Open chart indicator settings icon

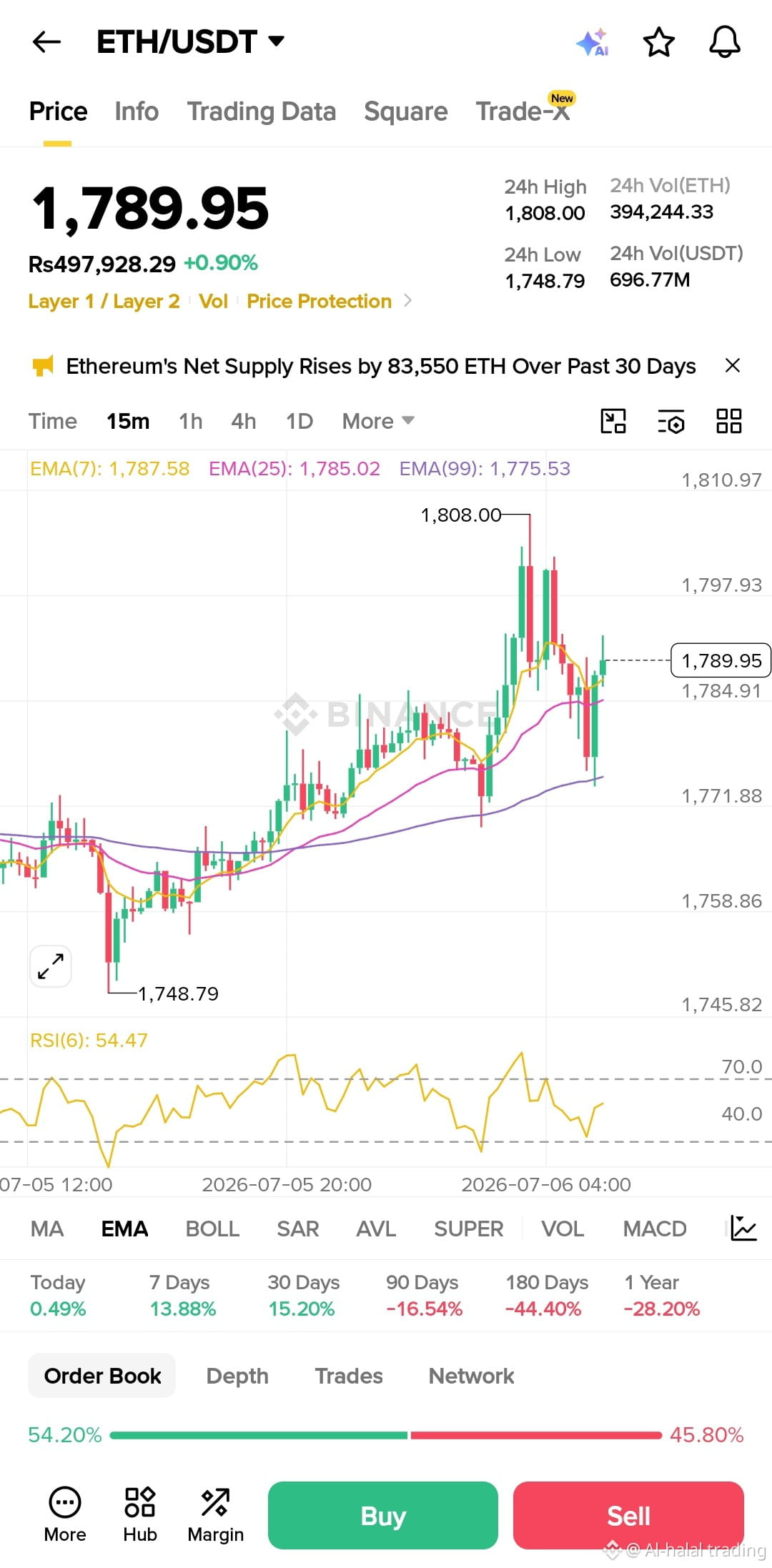(x=670, y=421)
